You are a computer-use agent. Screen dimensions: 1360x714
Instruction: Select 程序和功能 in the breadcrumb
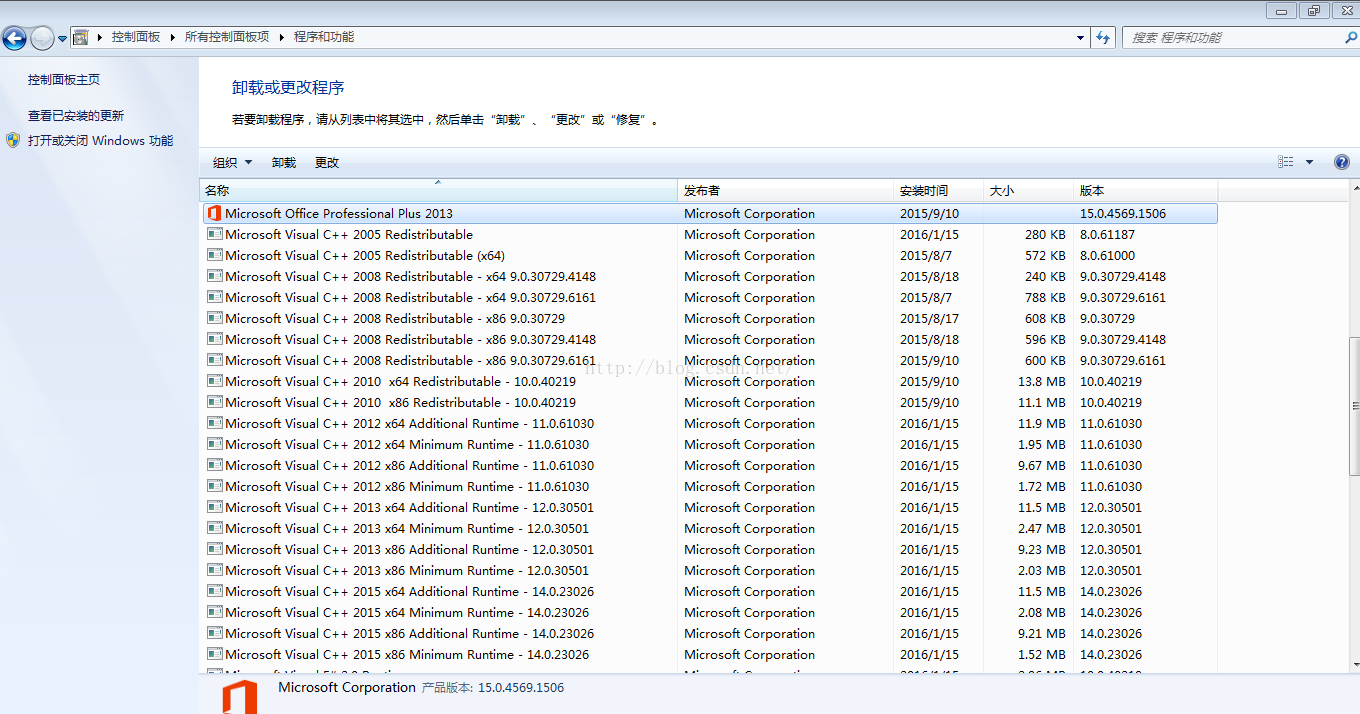tap(324, 37)
